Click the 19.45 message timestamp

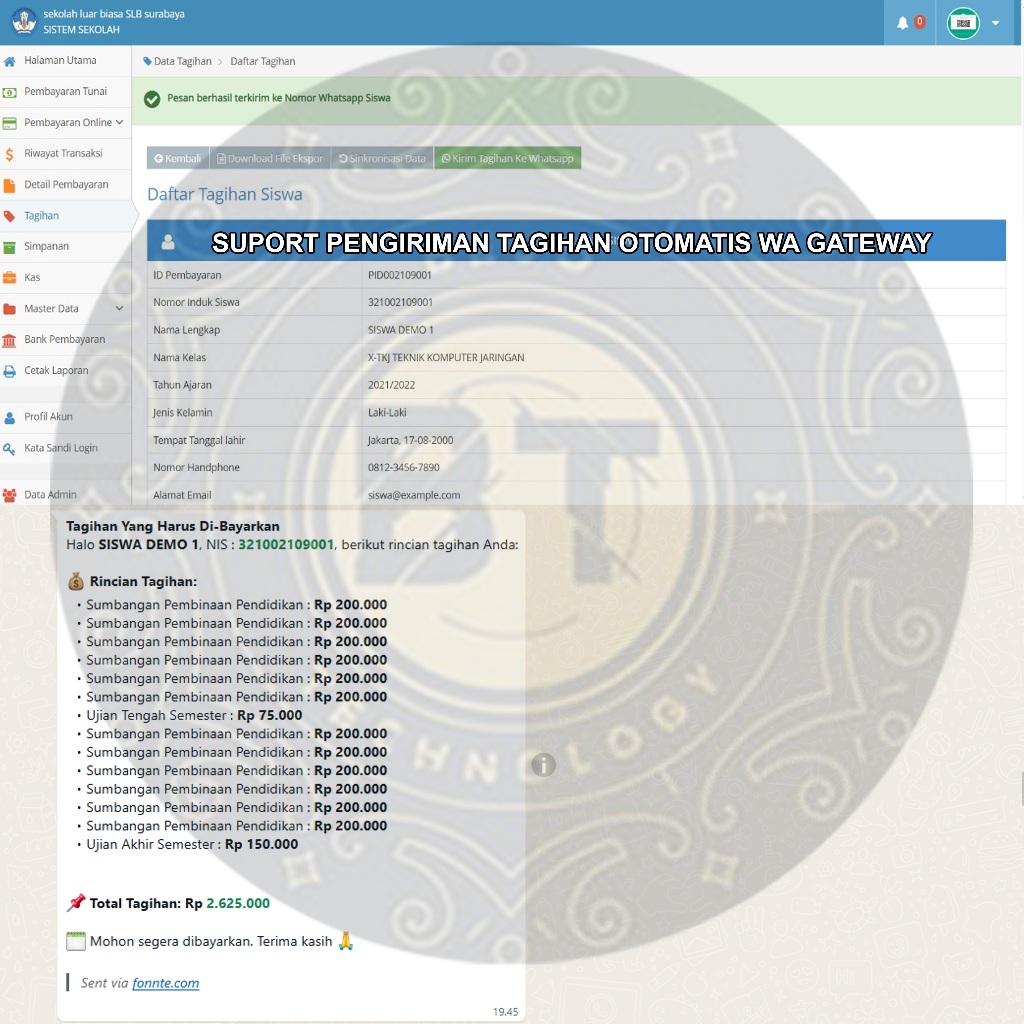coord(505,1012)
